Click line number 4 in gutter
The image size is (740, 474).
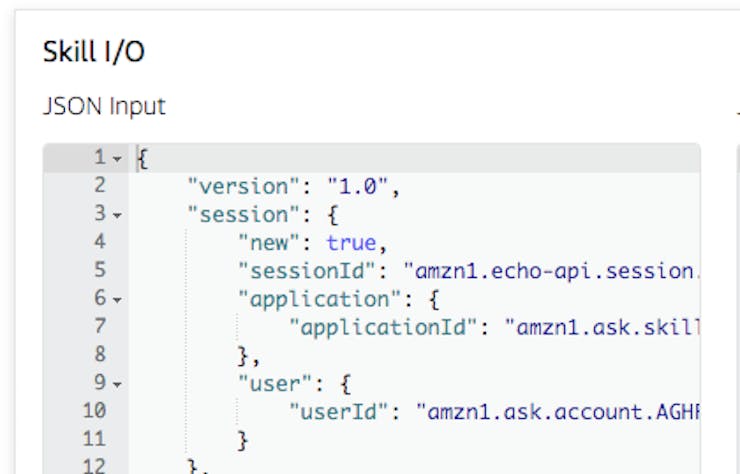(100, 242)
